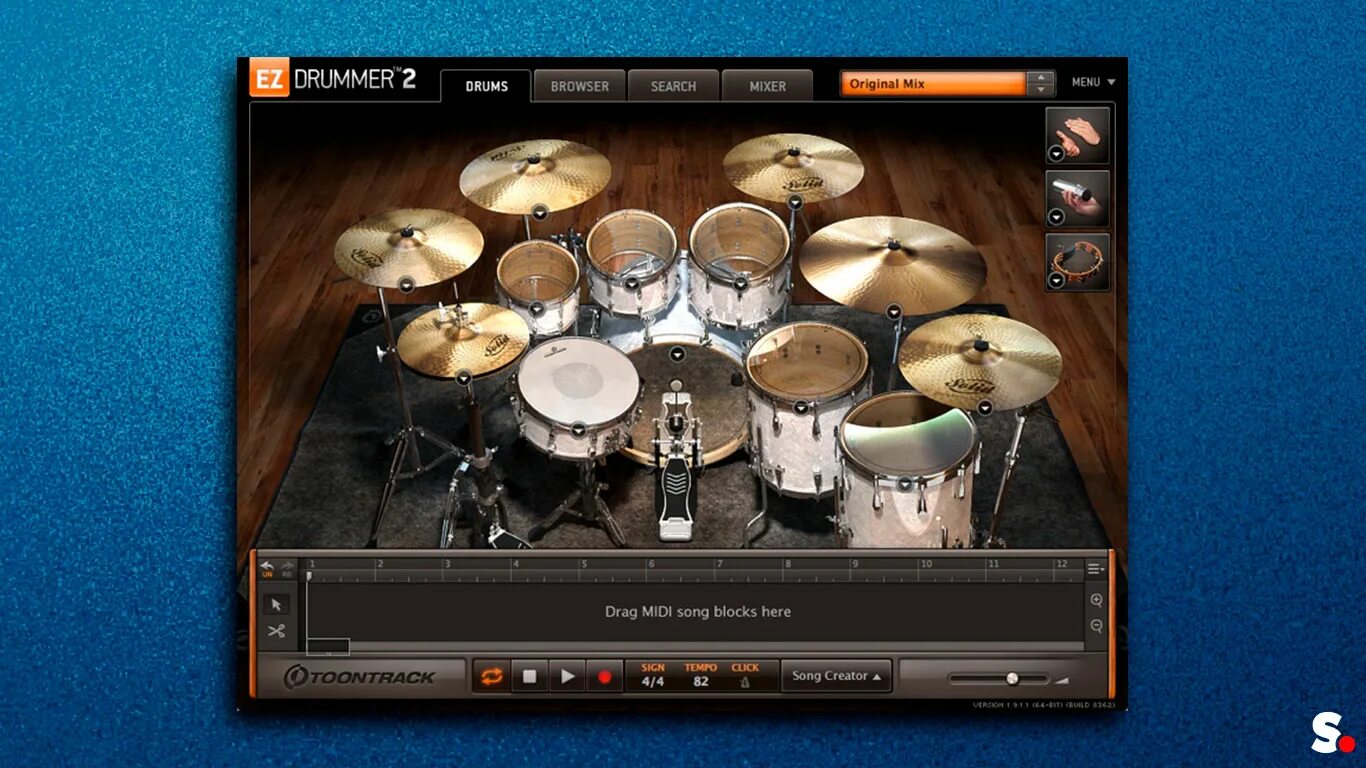Click the master volume slider knob

[x=1012, y=678]
